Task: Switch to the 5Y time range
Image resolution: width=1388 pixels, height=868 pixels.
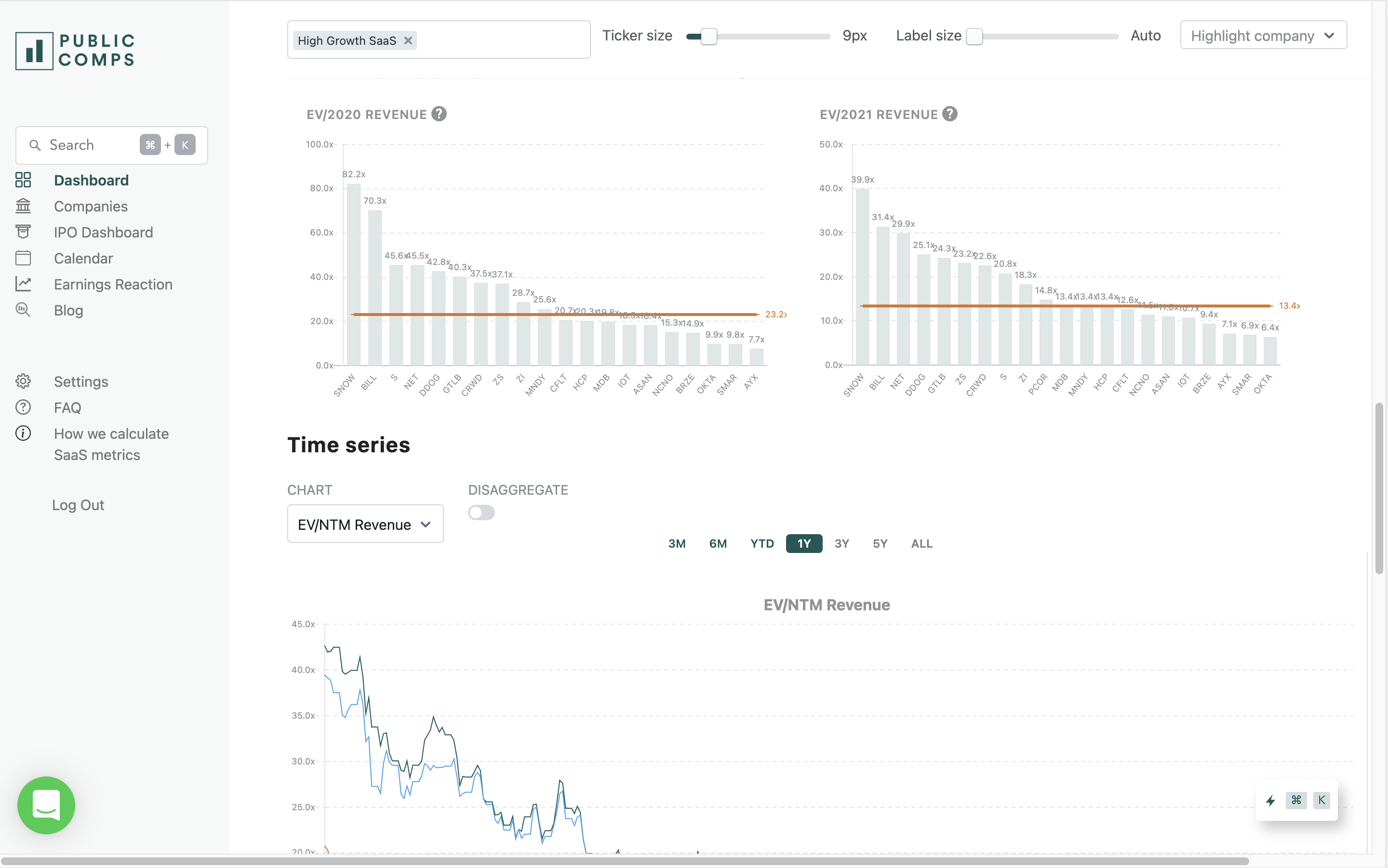Action: 880,544
